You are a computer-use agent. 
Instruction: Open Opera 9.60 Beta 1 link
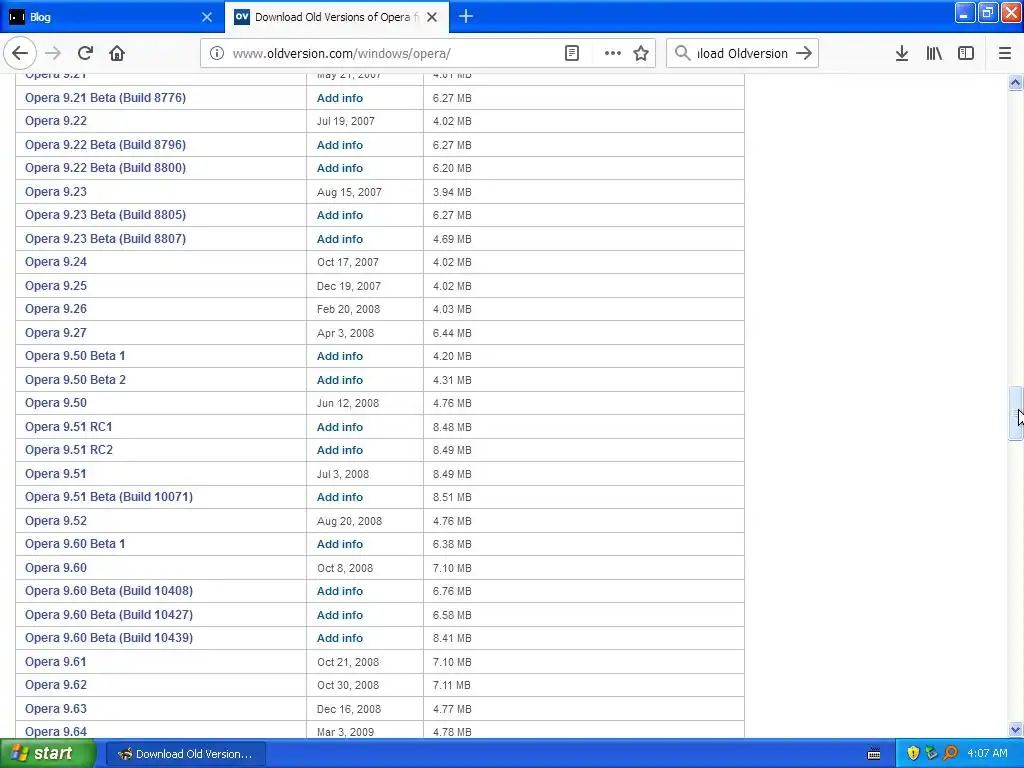(75, 544)
